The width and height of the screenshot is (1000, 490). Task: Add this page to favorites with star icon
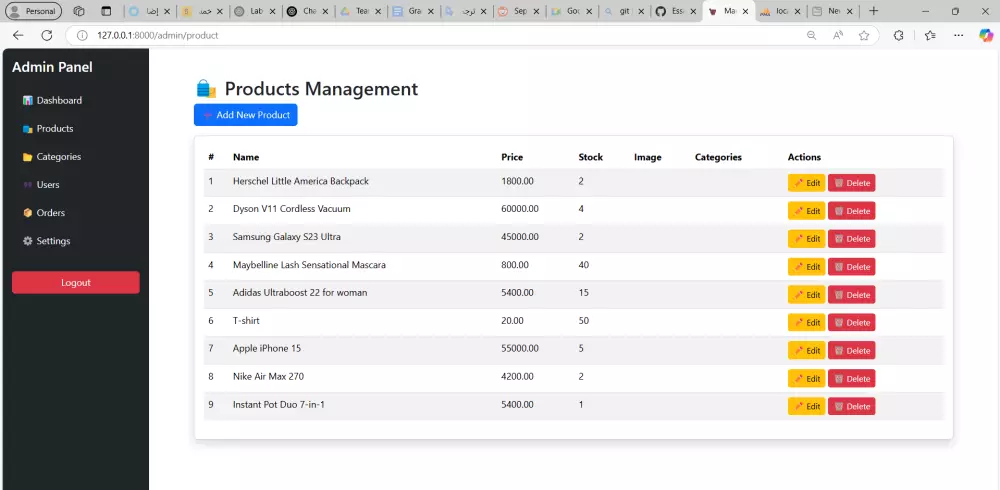[x=864, y=35]
